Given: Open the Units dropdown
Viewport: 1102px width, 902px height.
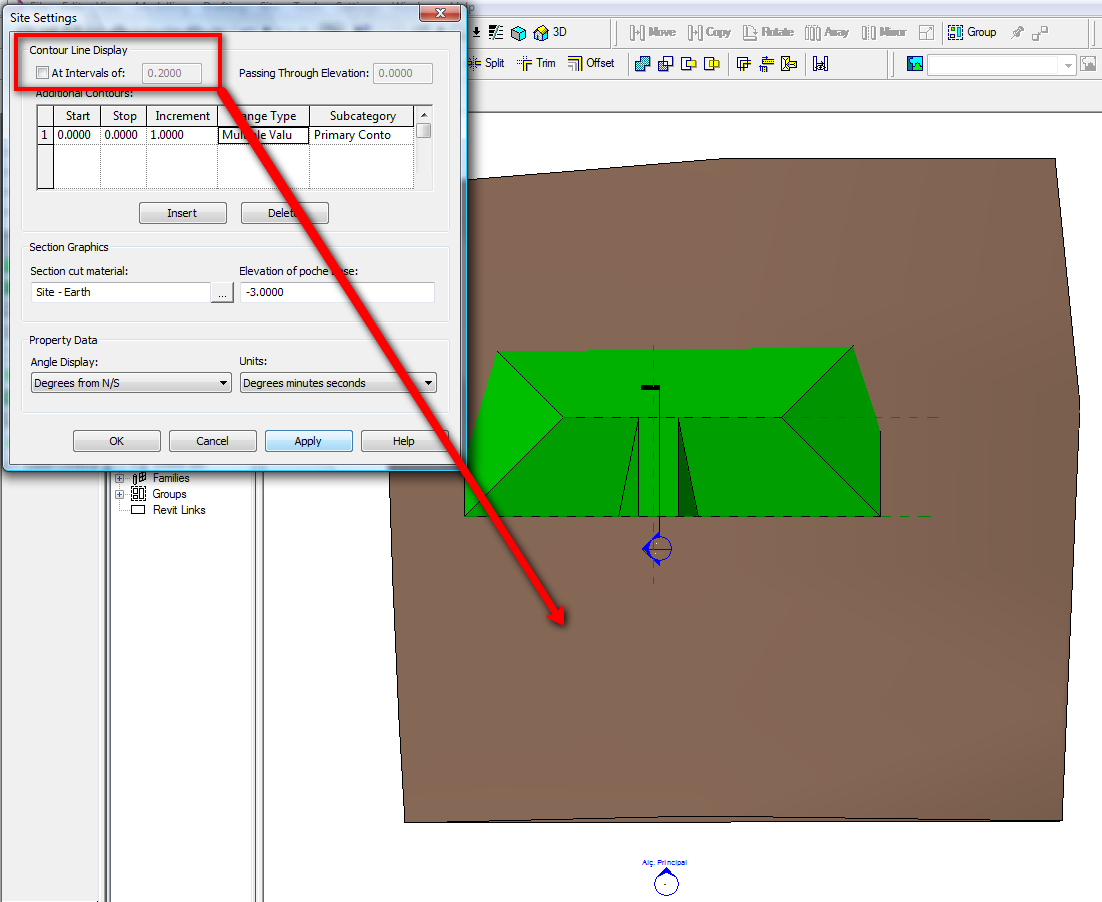Looking at the screenshot, I should pyautogui.click(x=338, y=383).
